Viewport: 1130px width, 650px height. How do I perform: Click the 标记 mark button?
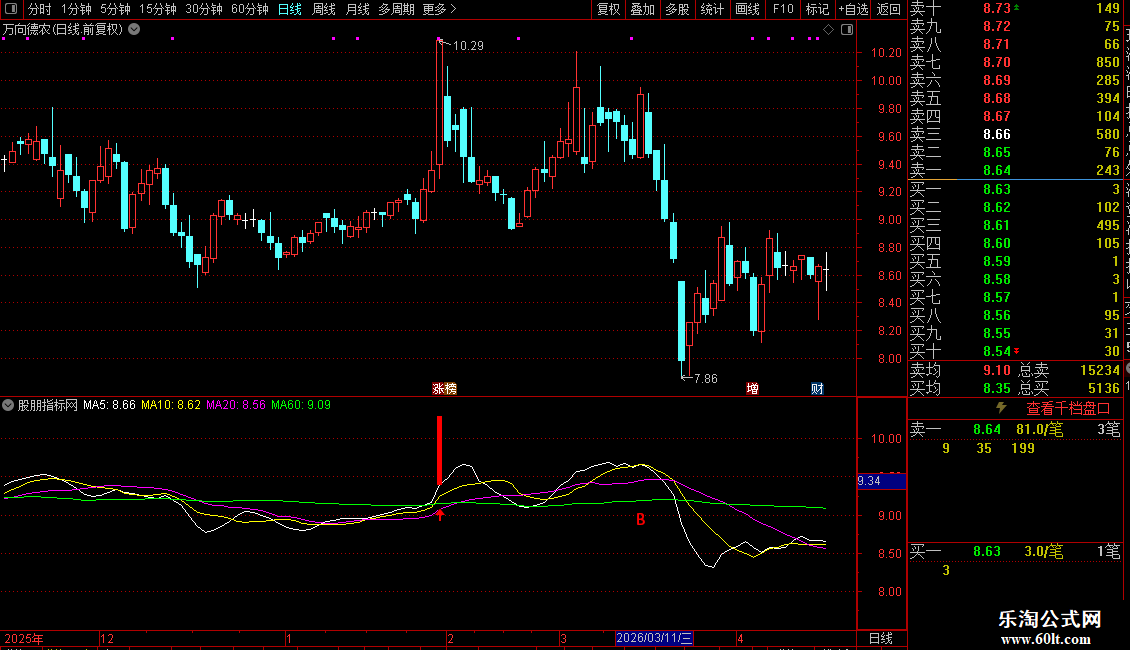pos(817,9)
